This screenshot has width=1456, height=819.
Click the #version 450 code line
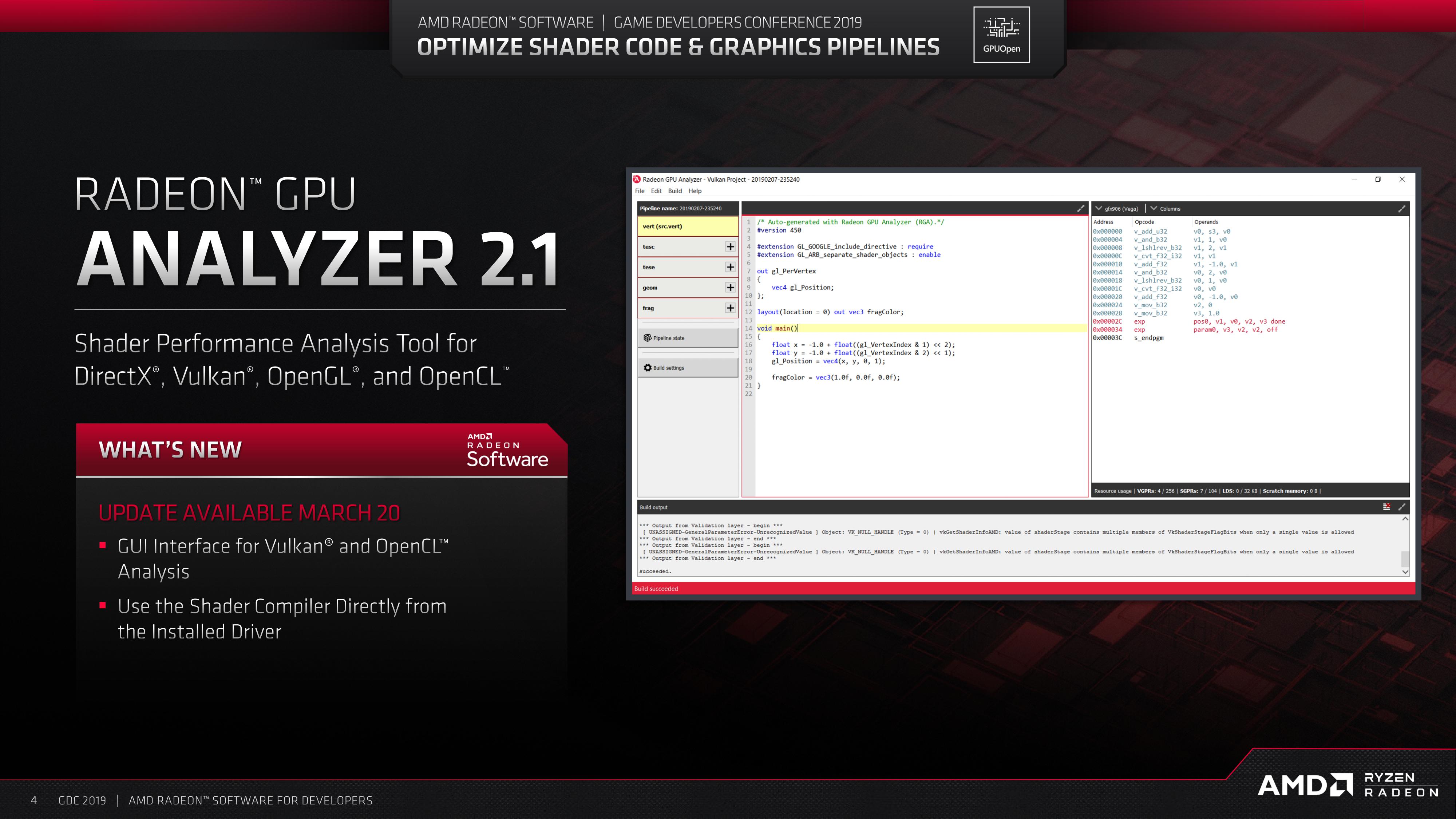[x=779, y=231]
